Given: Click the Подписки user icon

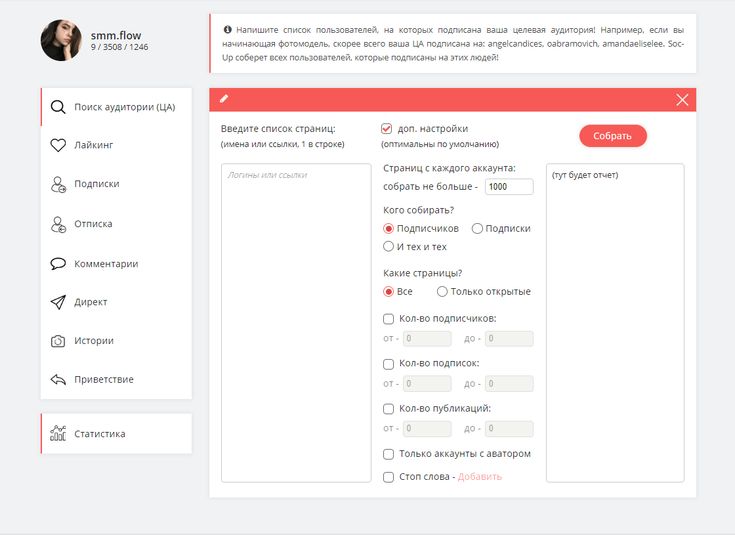Looking at the screenshot, I should [x=58, y=184].
